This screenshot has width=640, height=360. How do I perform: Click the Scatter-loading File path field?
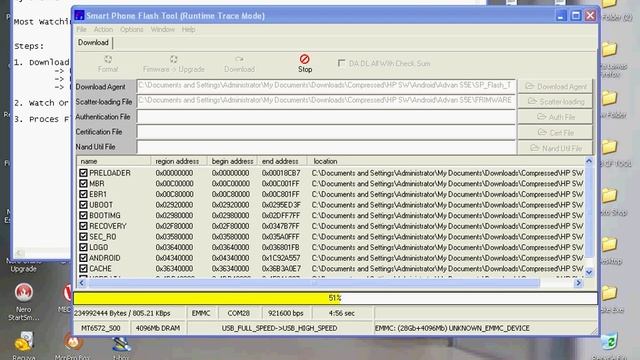click(x=326, y=101)
